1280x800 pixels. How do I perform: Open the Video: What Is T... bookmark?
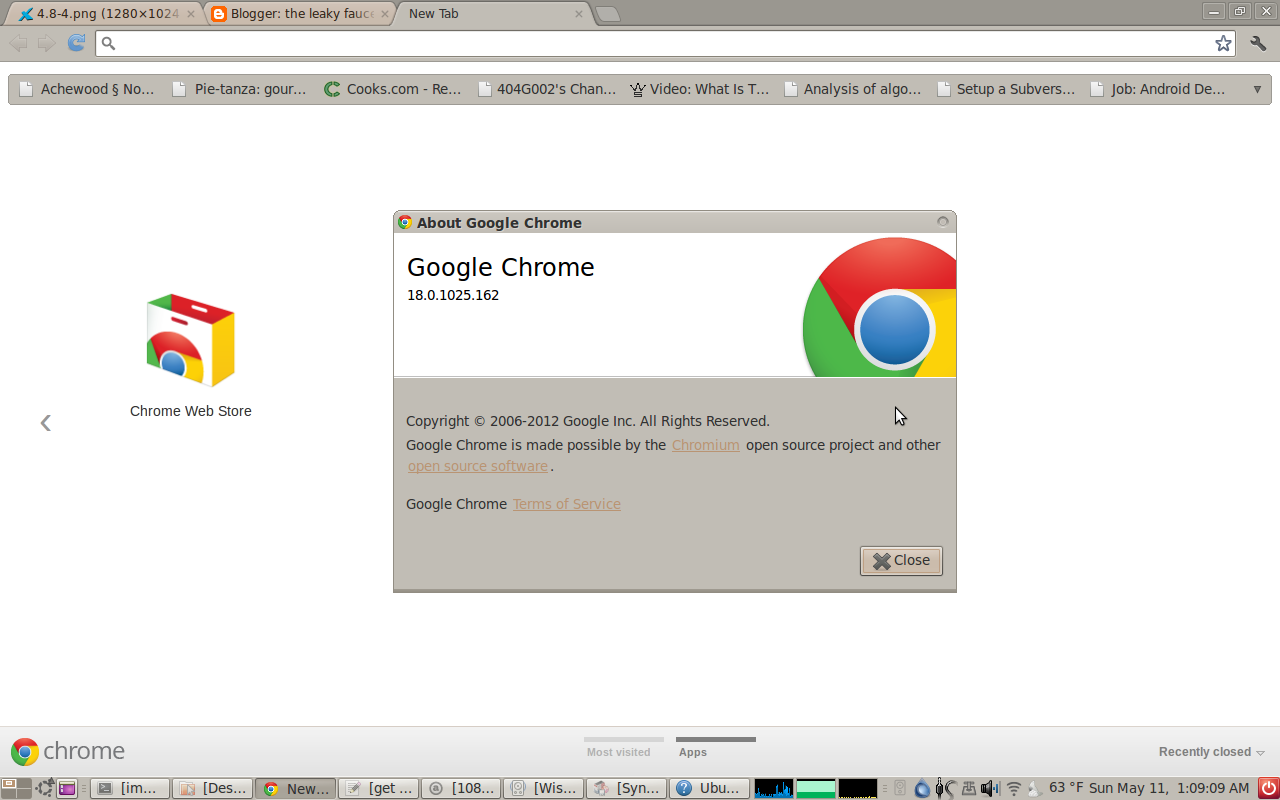click(700, 89)
